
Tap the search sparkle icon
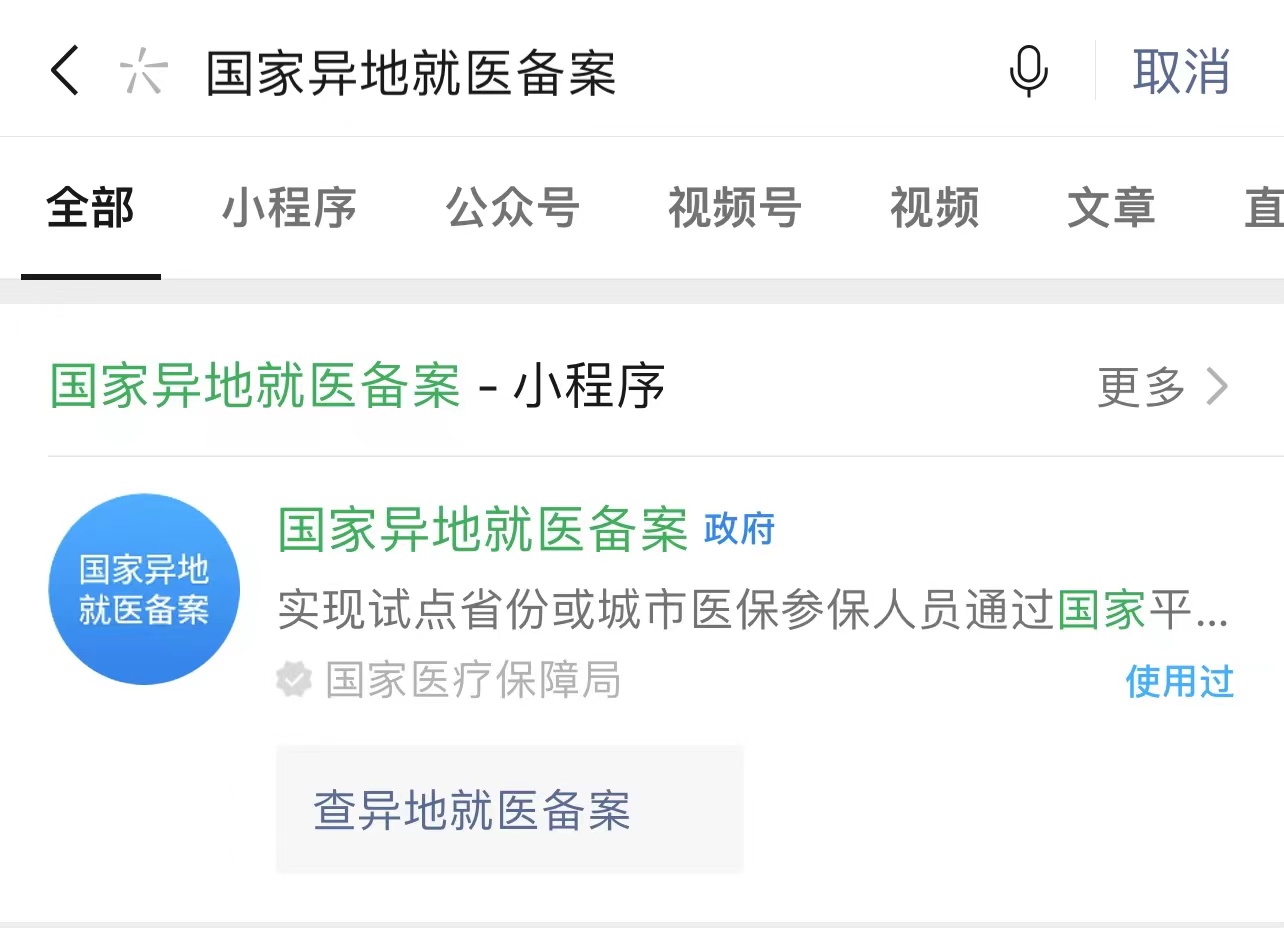143,72
